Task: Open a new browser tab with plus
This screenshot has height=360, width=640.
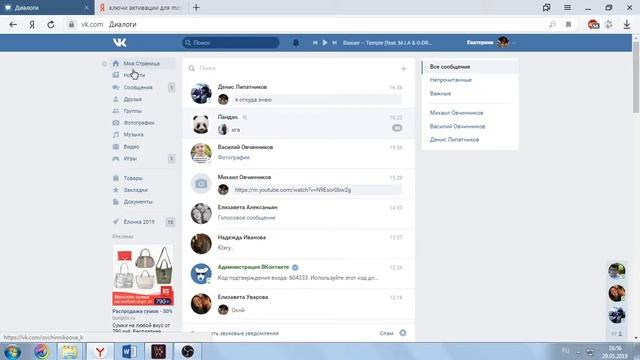Action: pyautogui.click(x=196, y=7)
